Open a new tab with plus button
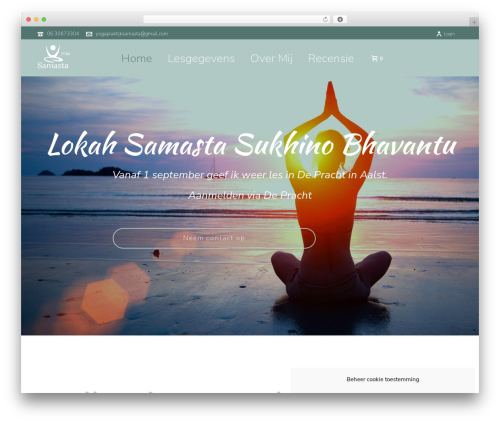The width and height of the screenshot is (500, 423). click(x=474, y=22)
